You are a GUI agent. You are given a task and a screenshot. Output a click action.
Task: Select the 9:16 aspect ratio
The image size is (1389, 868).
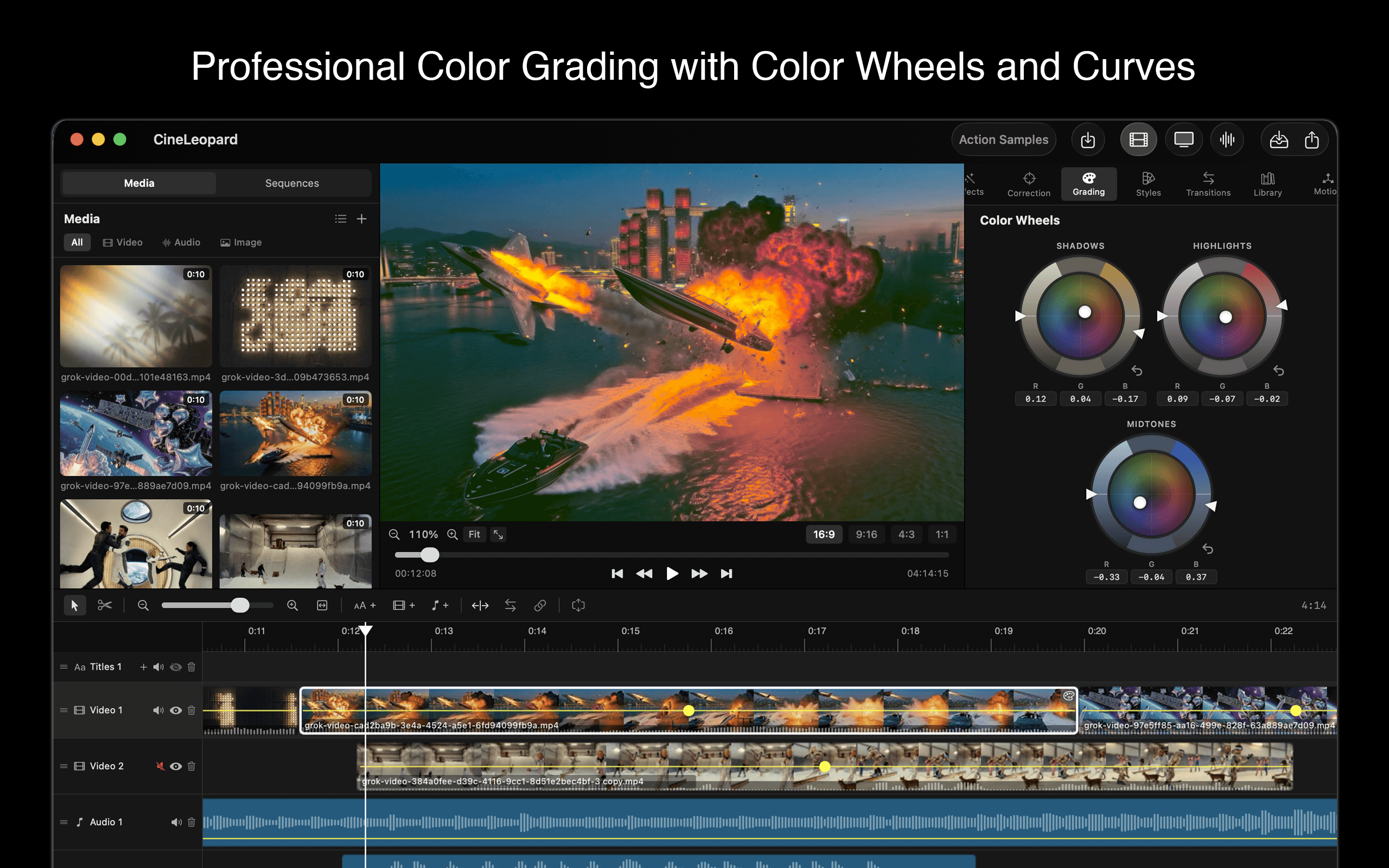click(x=866, y=534)
